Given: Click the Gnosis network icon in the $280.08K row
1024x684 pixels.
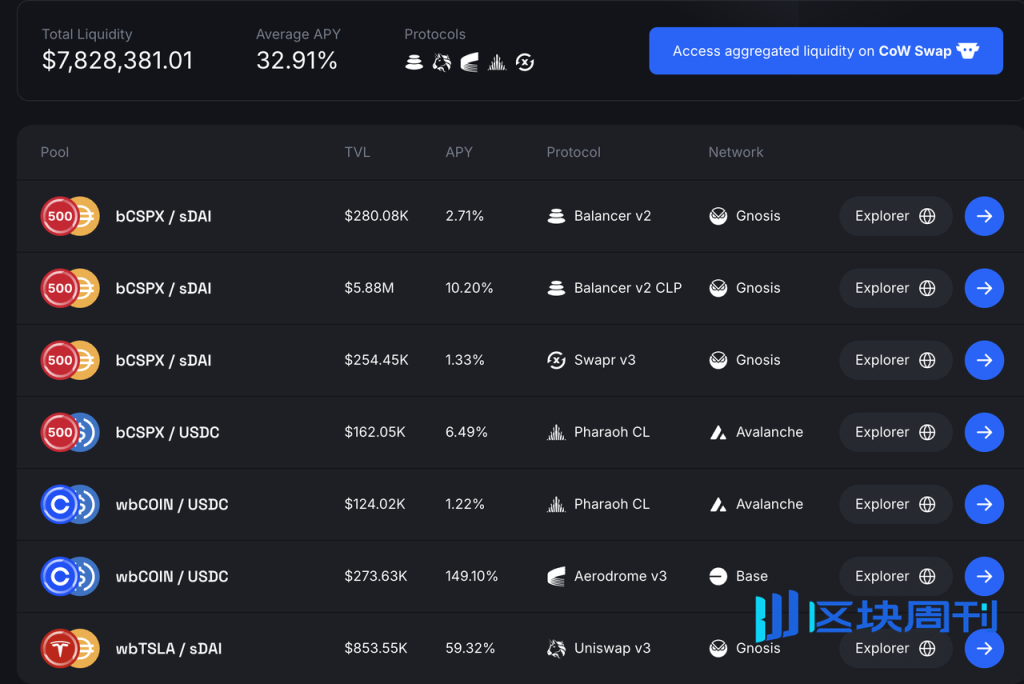Looking at the screenshot, I should pyautogui.click(x=718, y=216).
